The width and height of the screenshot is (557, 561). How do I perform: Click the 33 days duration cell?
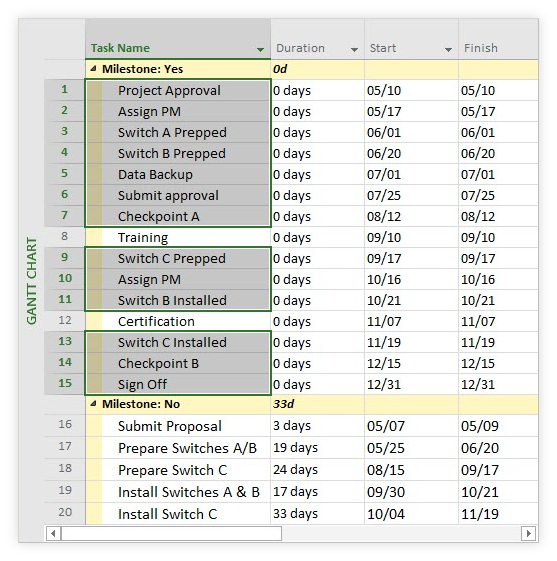317,514
